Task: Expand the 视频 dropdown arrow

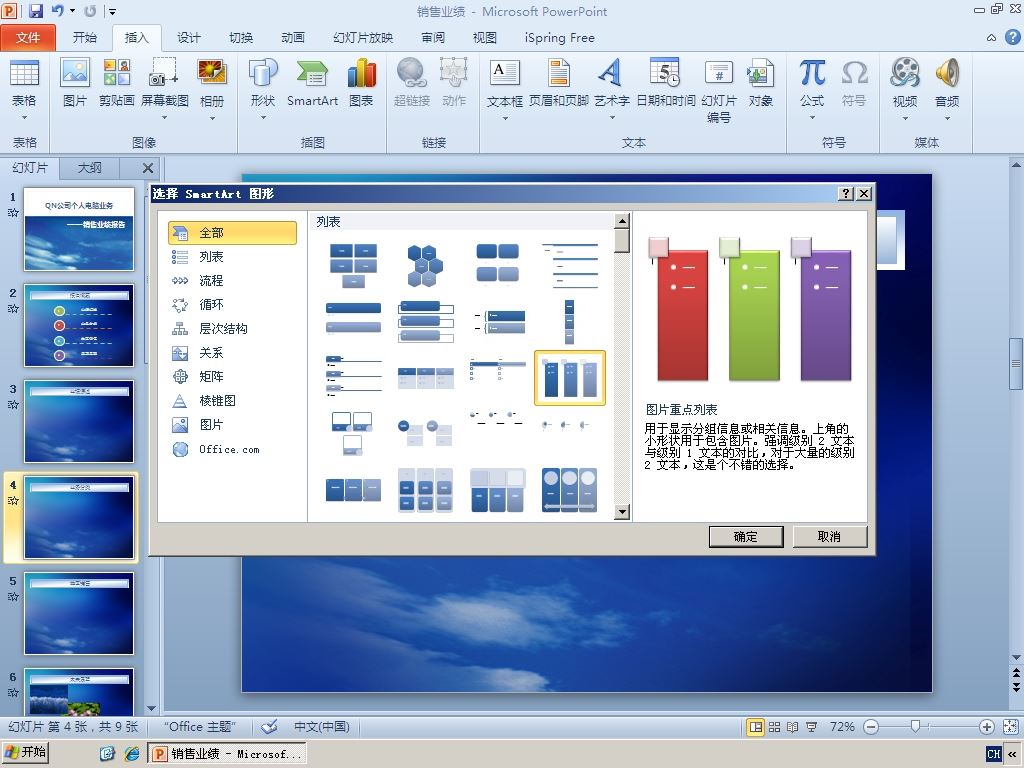Action: [905, 118]
